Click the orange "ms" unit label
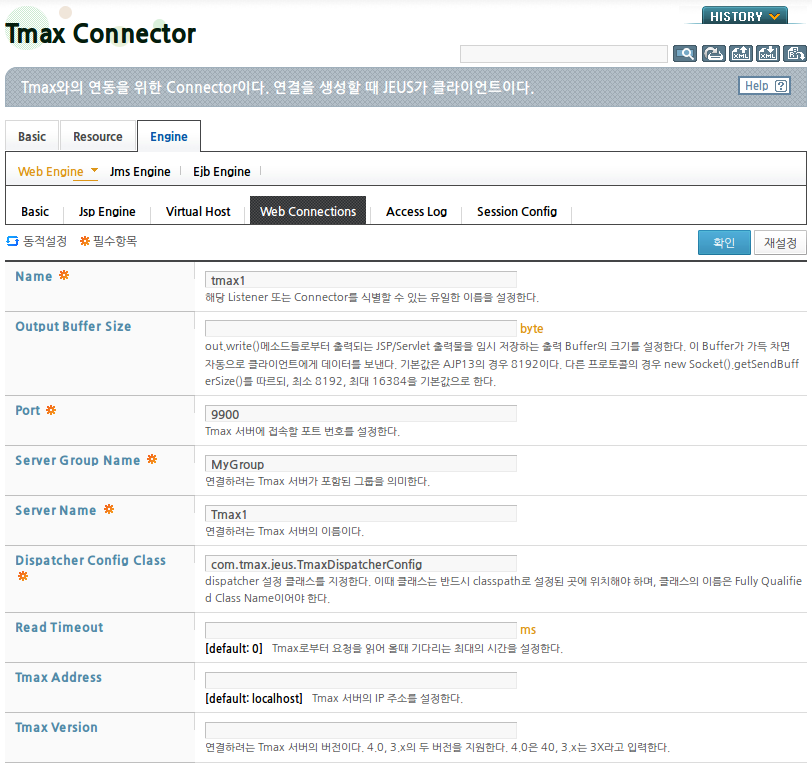 pyautogui.click(x=528, y=630)
